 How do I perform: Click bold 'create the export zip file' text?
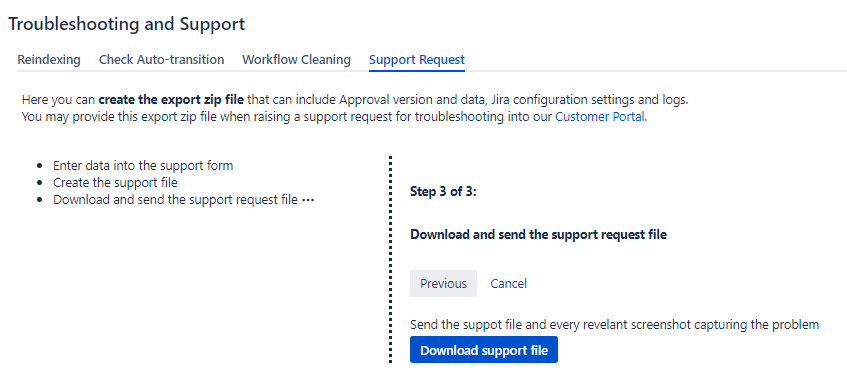[171, 100]
